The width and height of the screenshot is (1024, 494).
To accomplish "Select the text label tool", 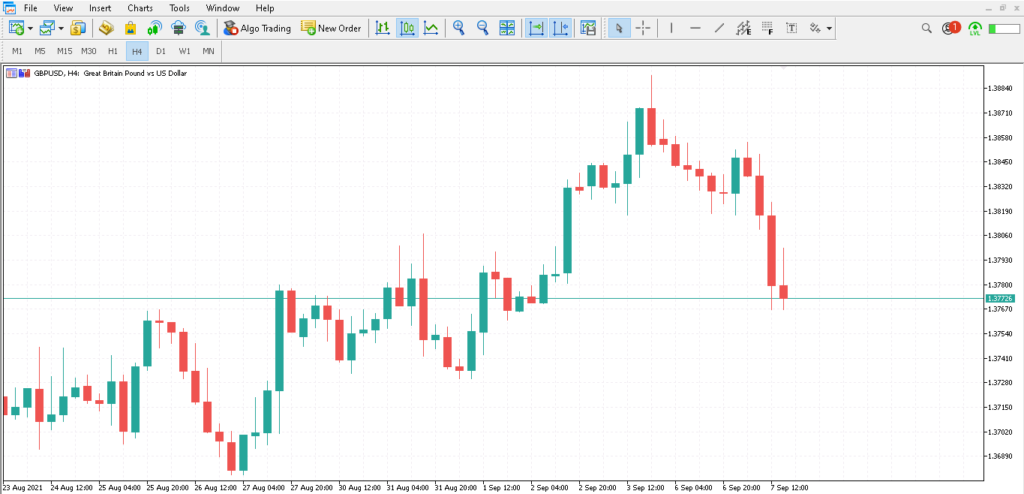I will pyautogui.click(x=792, y=28).
